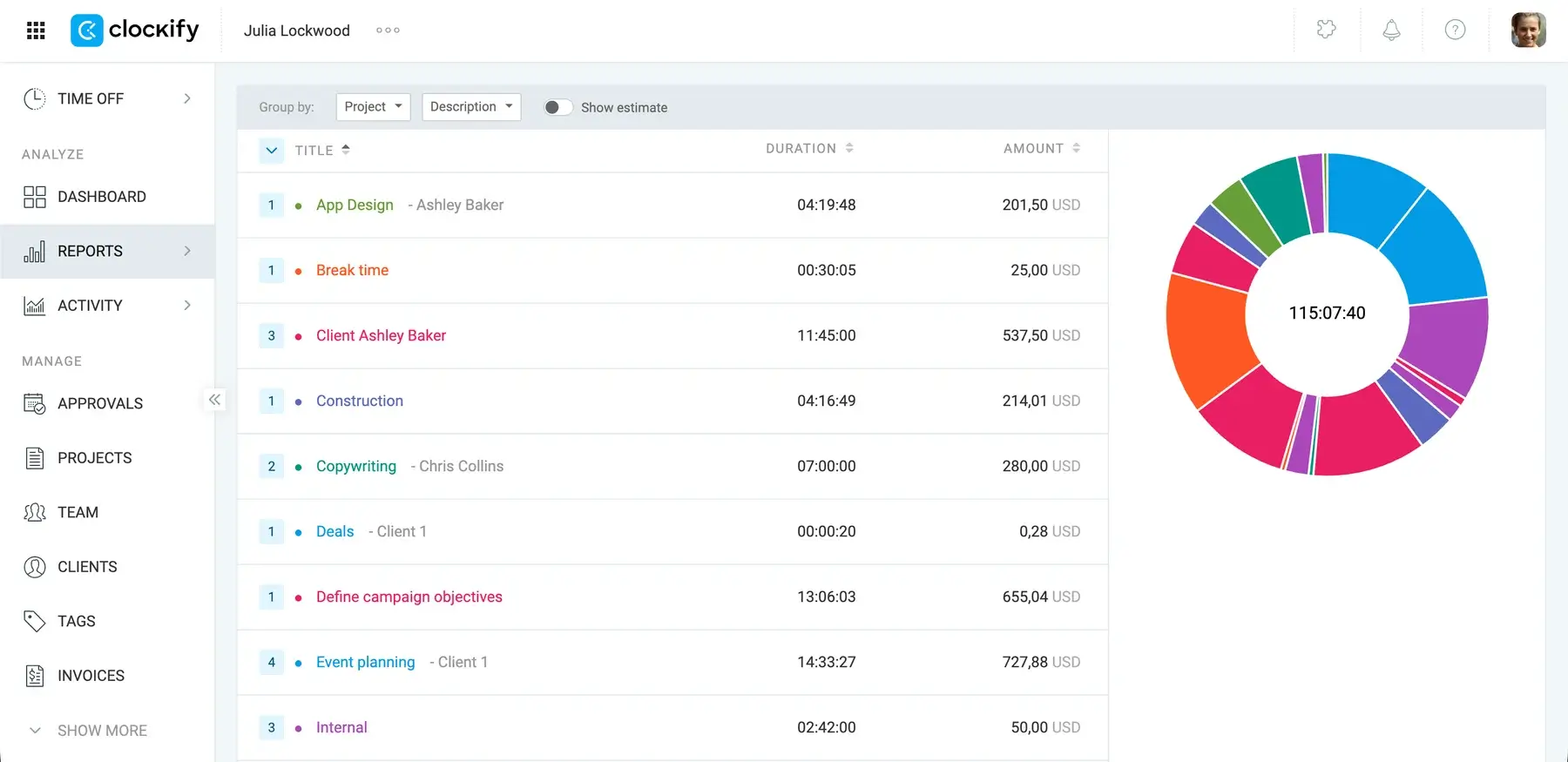Screen dimensions: 1568x762
Task: Expand the Internal entries badge
Action: tap(272, 727)
